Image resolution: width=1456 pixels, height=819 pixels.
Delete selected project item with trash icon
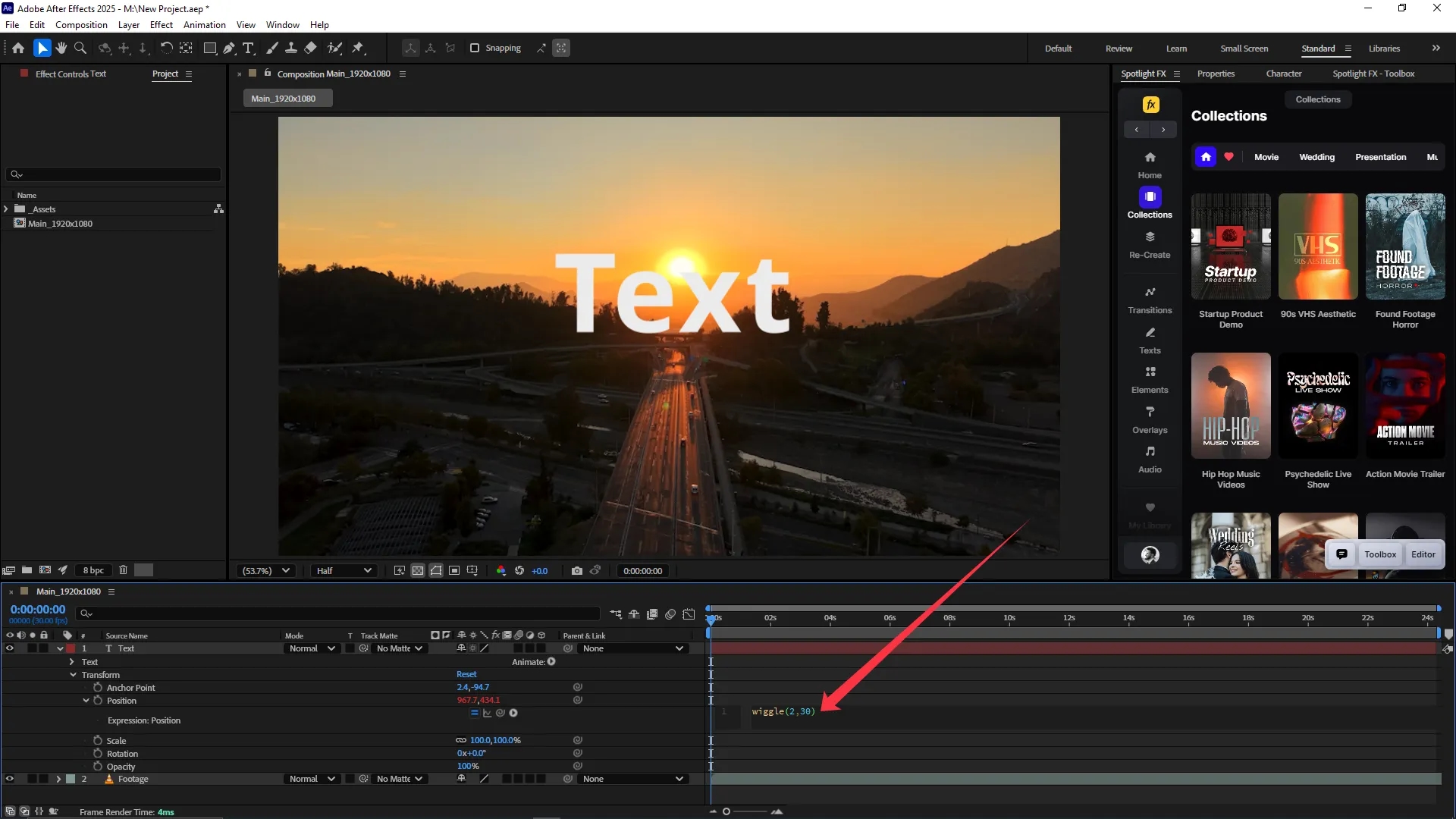click(123, 570)
